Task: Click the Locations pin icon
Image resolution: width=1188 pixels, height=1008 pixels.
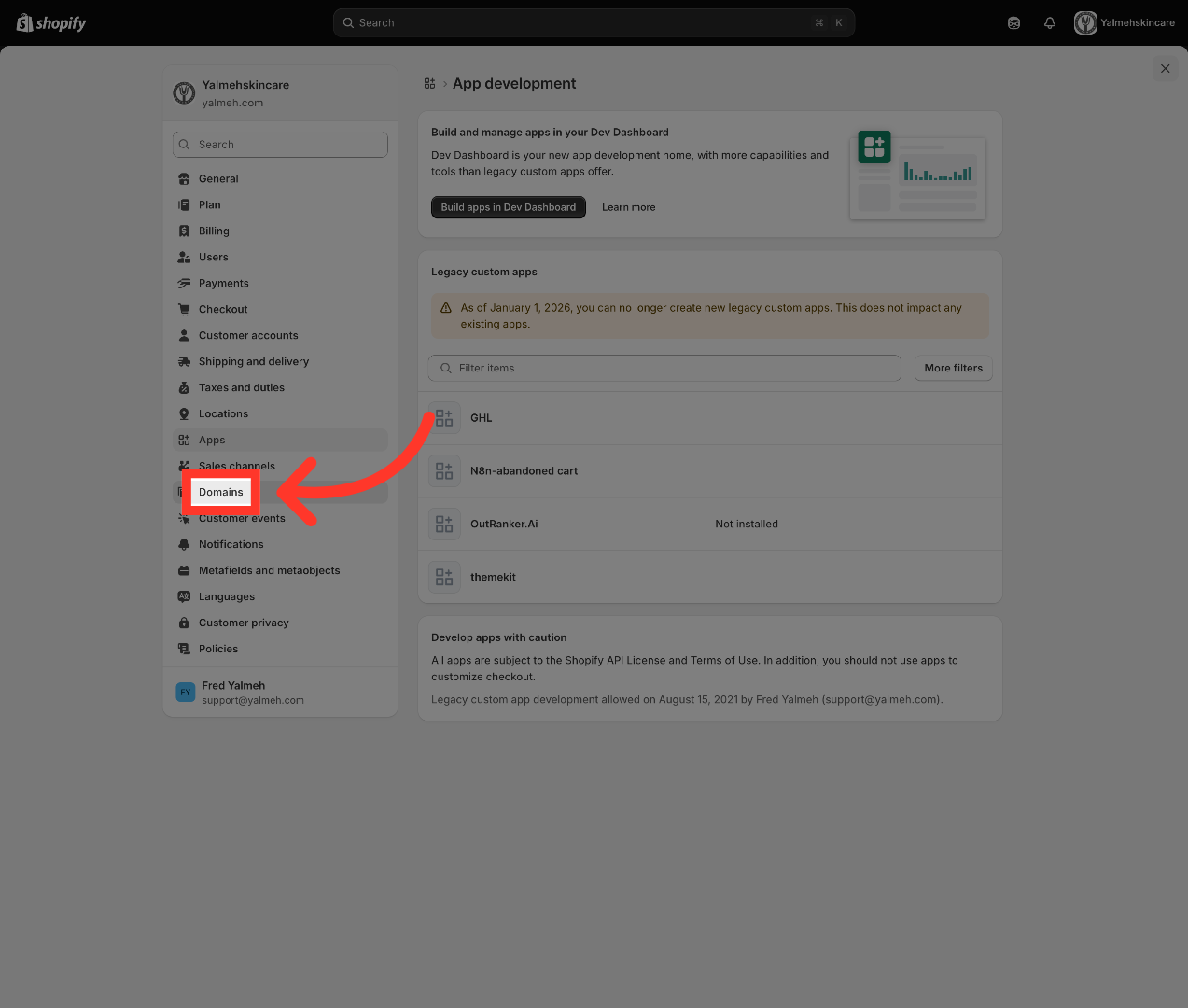Action: (184, 413)
